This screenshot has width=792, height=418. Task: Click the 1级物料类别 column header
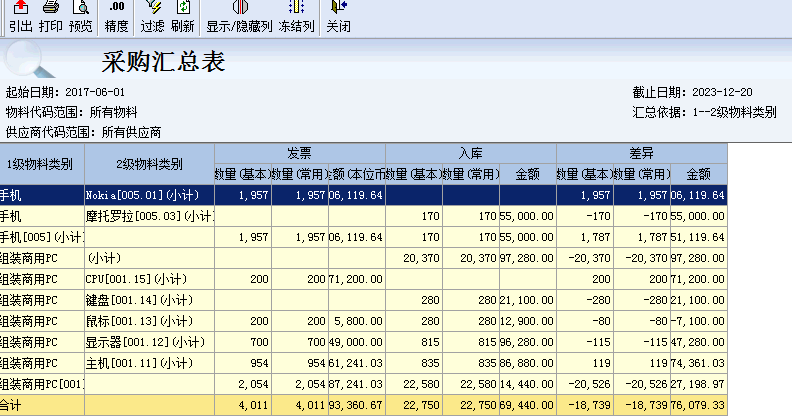pos(42,164)
